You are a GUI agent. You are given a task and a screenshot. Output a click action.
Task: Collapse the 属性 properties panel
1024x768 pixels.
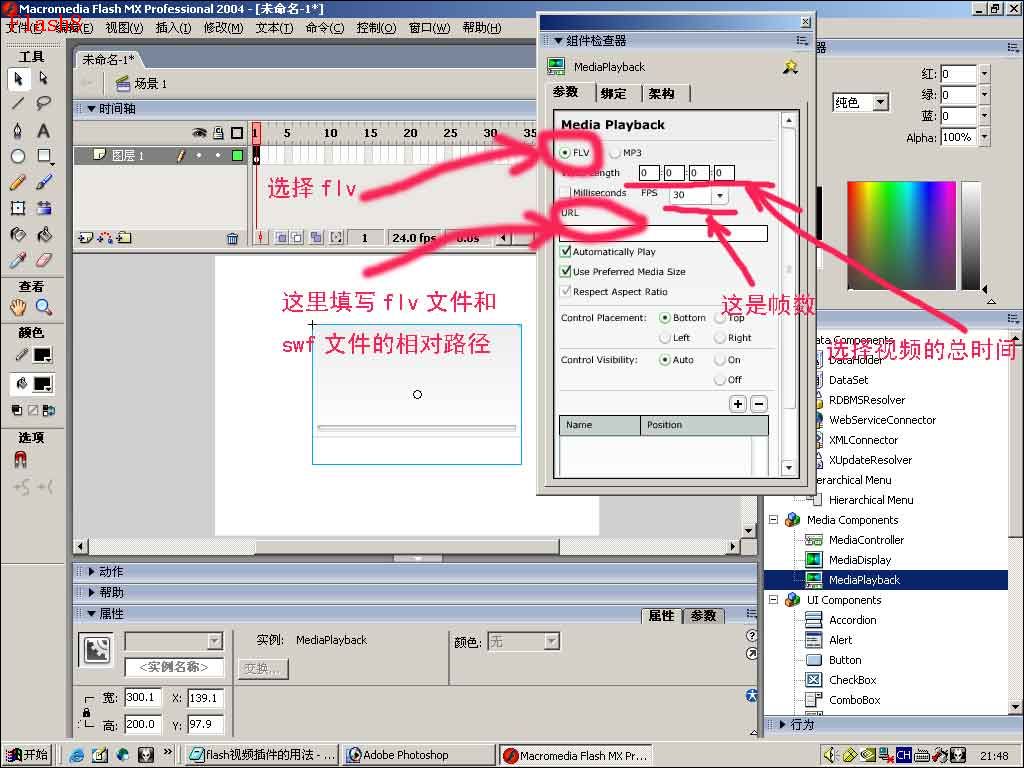(x=92, y=614)
